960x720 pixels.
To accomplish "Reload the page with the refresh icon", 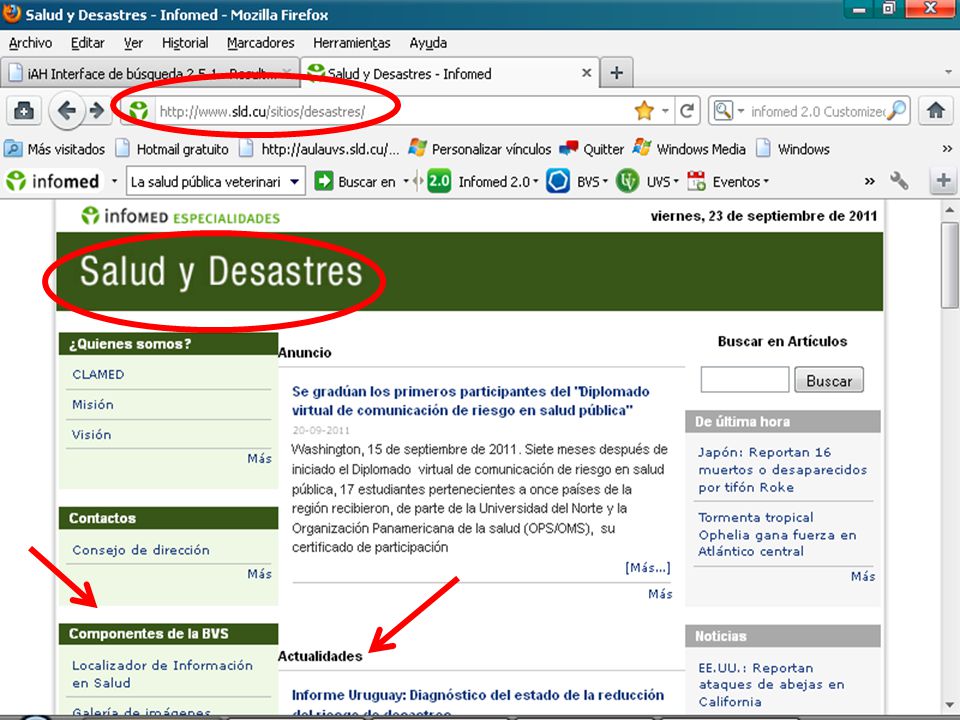I will click(x=687, y=111).
